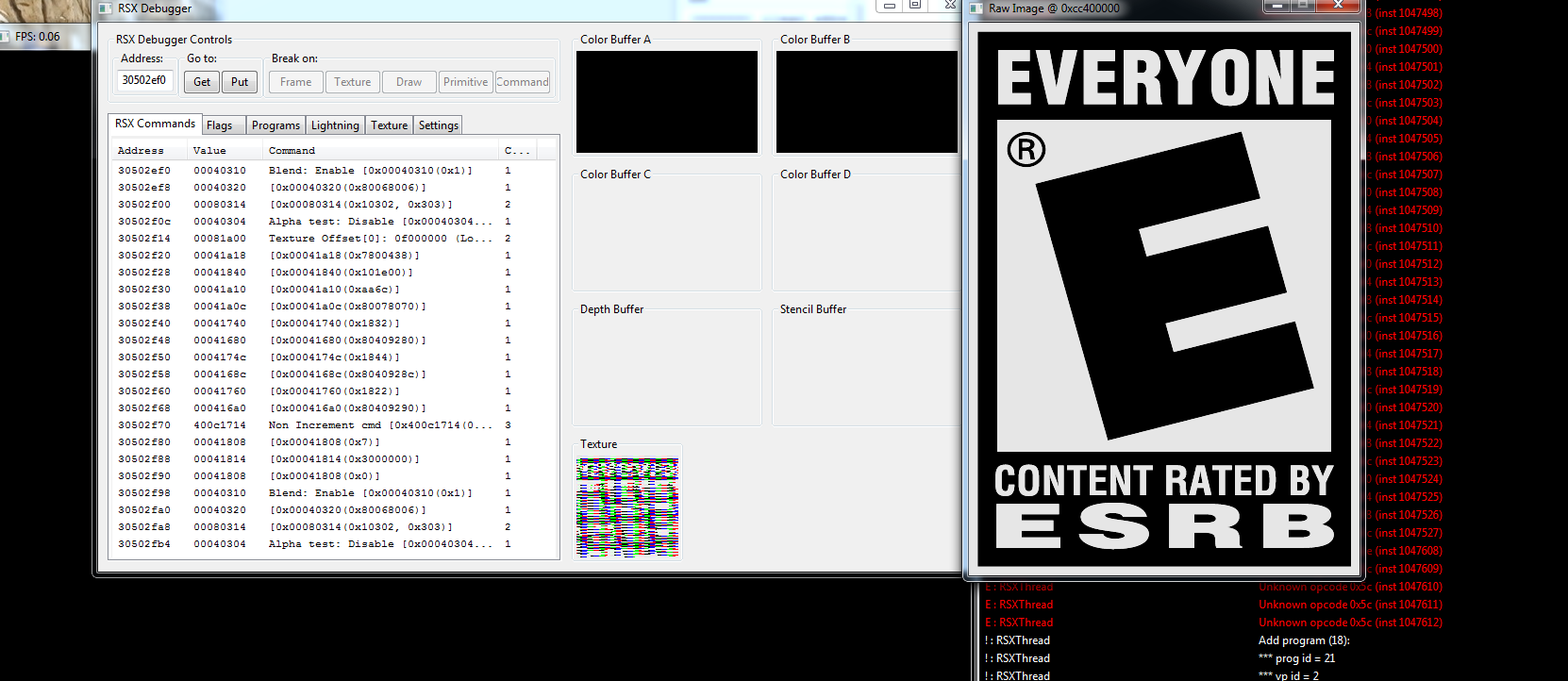Break on Frame button
Image resolution: width=1568 pixels, height=681 pixels.
click(295, 82)
